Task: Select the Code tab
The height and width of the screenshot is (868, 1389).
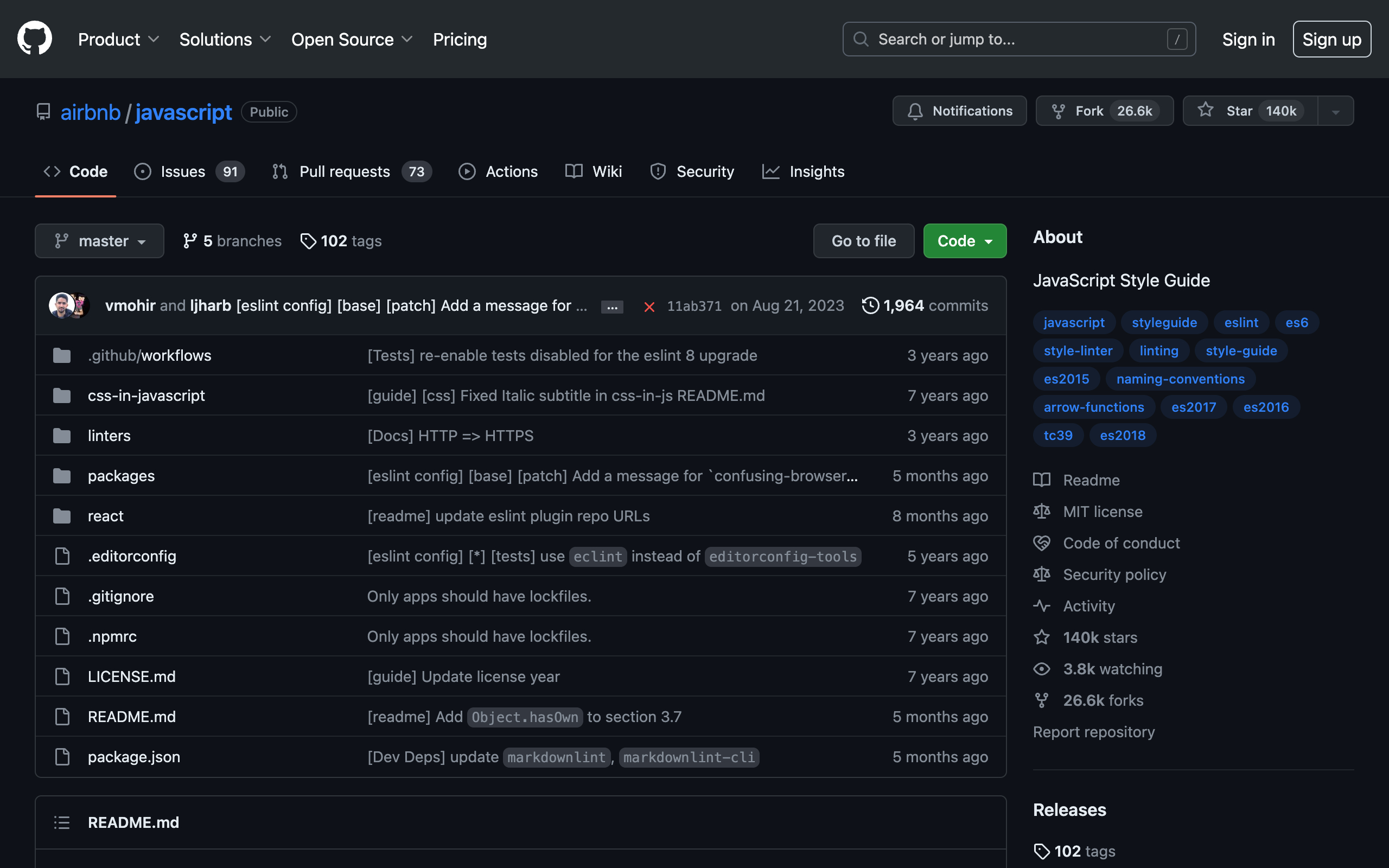Action: tap(76, 171)
